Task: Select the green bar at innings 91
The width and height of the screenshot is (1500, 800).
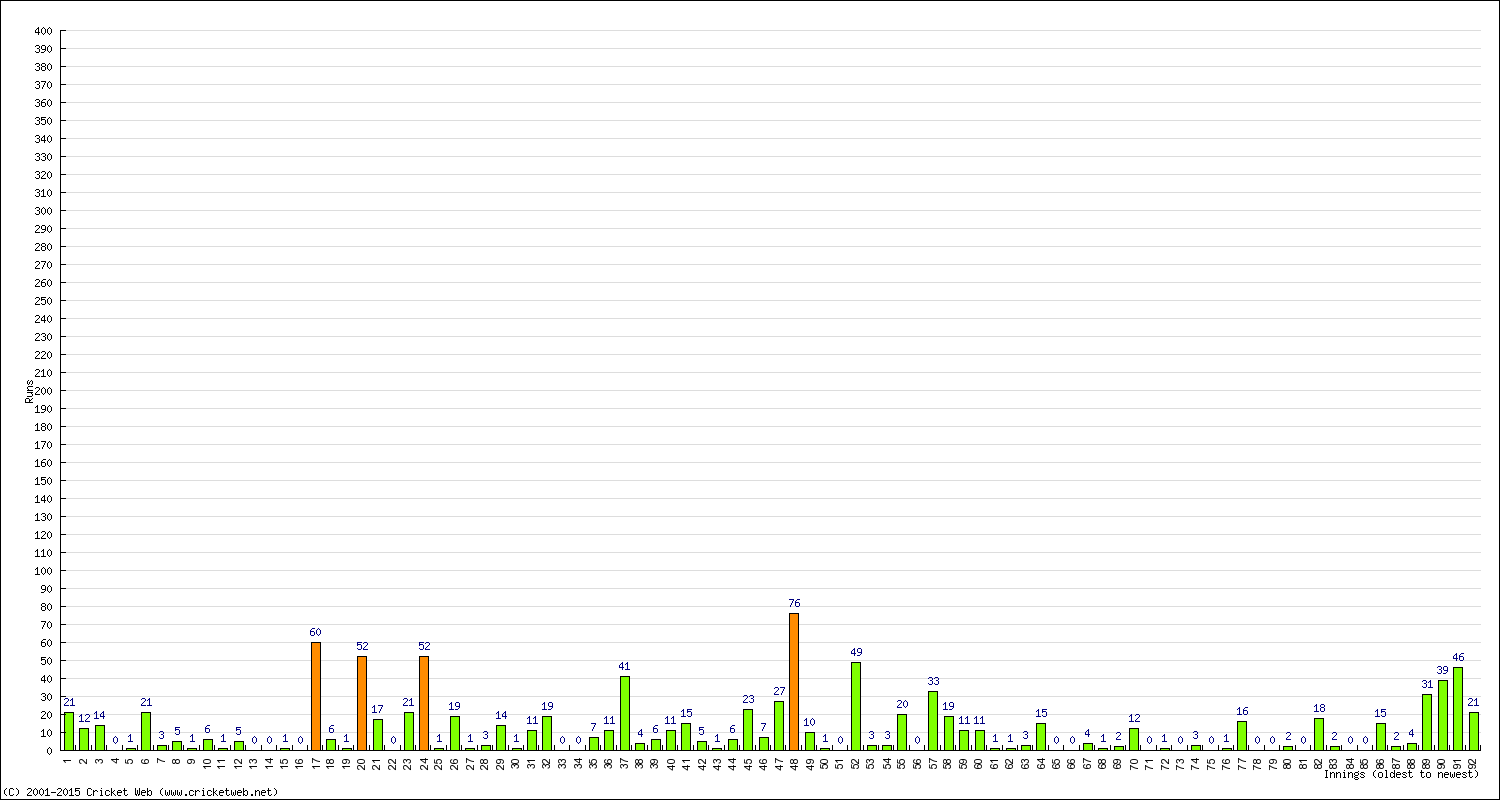Action: pyautogui.click(x=1458, y=709)
